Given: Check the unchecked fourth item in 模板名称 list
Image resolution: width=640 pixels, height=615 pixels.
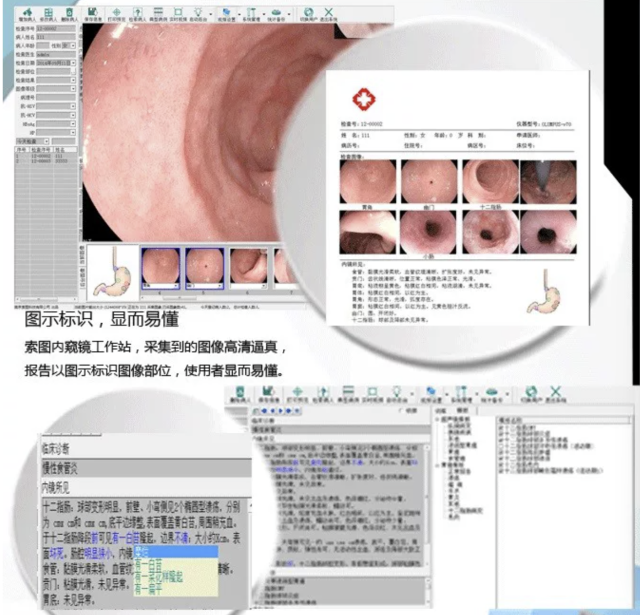Looking at the screenshot, I should 500,446.
